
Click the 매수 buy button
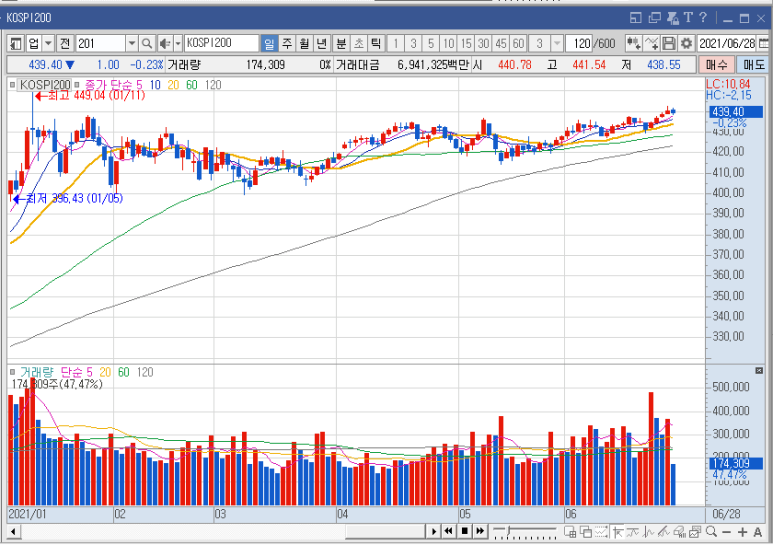[716, 65]
